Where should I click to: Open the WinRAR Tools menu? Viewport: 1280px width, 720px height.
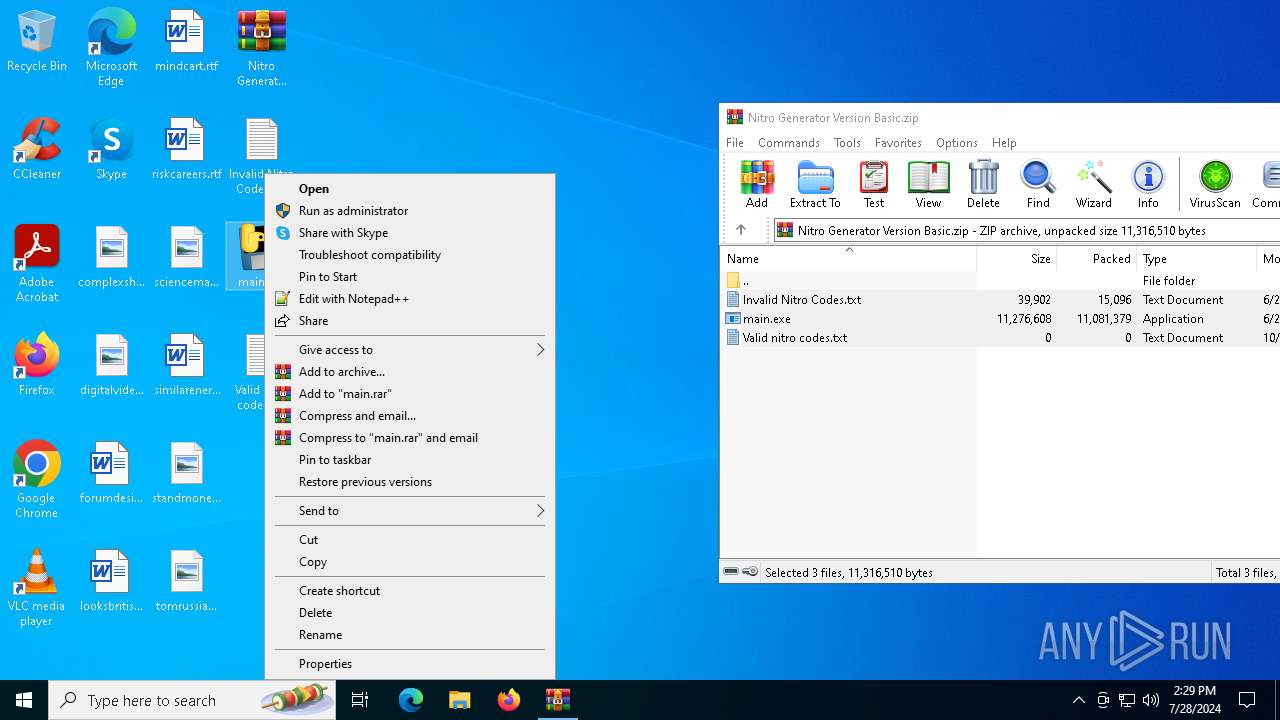847,143
